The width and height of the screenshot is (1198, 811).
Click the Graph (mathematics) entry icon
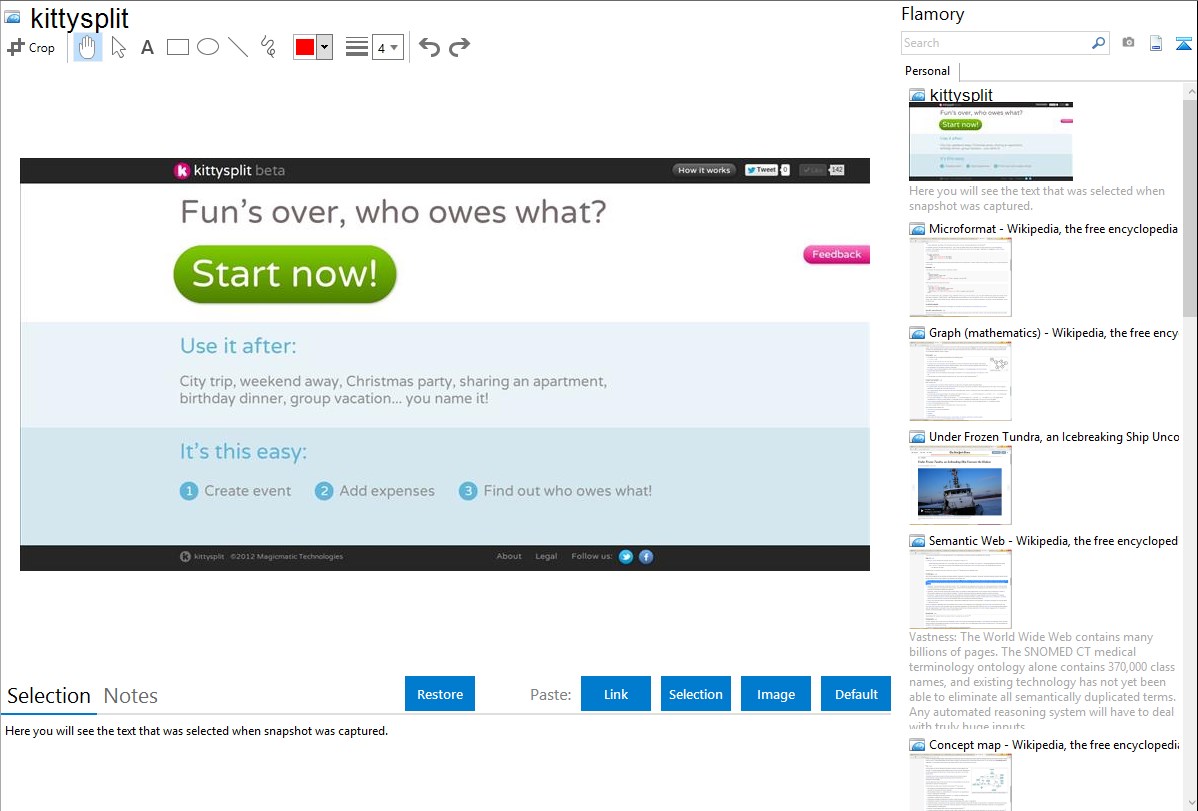918,333
